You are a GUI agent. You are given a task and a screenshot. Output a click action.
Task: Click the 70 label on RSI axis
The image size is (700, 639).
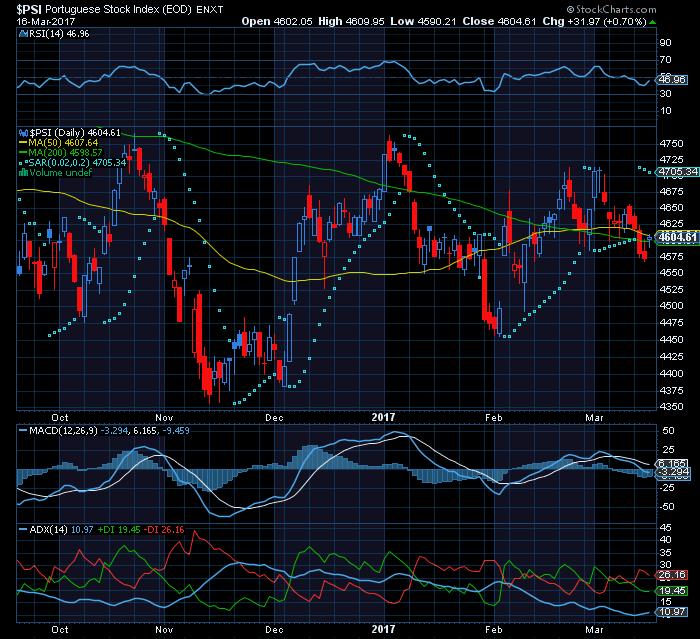[x=665, y=60]
